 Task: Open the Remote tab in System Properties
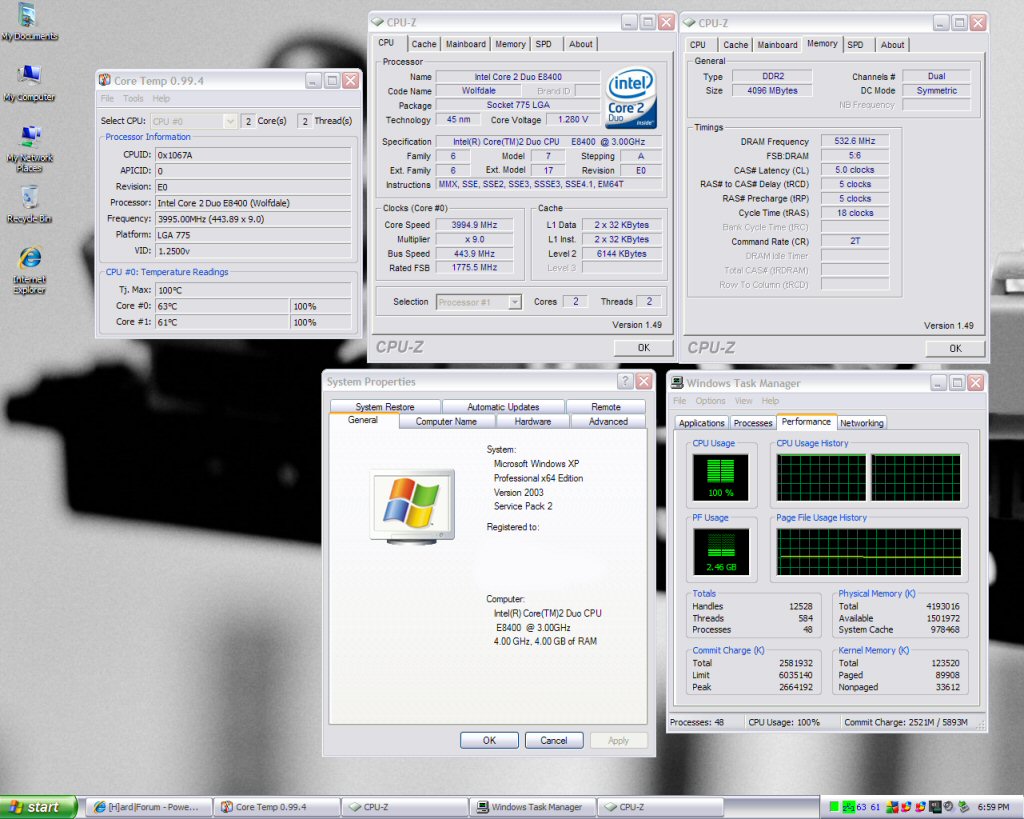(605, 406)
